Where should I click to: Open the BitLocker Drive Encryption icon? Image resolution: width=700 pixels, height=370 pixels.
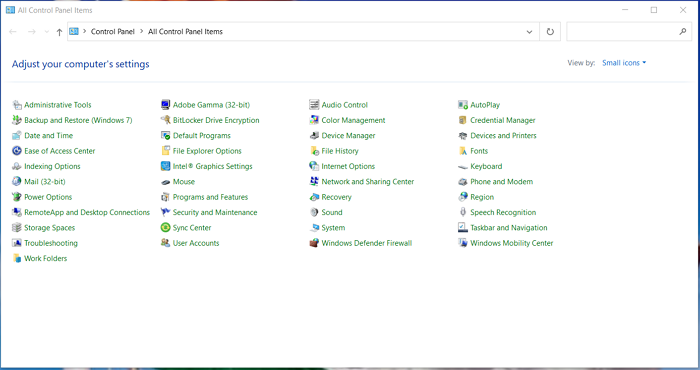click(x=165, y=120)
